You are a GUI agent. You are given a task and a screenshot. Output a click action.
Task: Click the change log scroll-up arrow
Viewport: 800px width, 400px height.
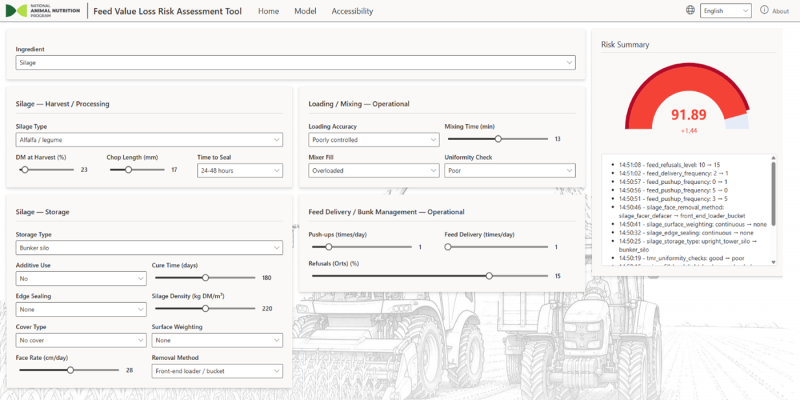tap(773, 158)
